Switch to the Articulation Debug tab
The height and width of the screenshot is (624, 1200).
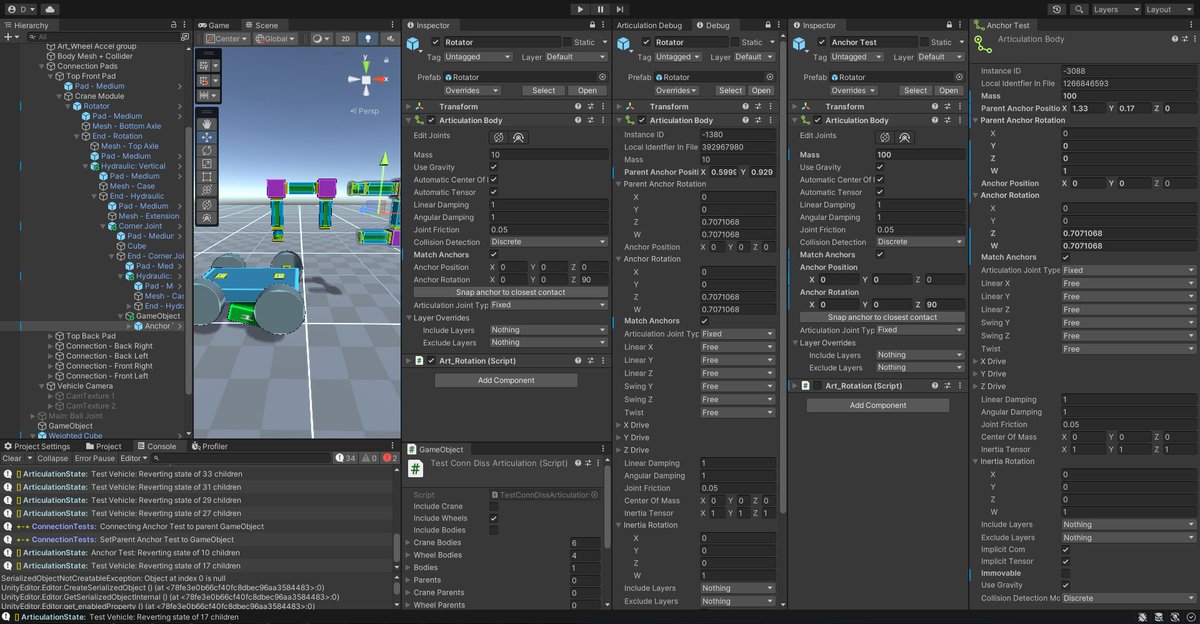point(649,24)
